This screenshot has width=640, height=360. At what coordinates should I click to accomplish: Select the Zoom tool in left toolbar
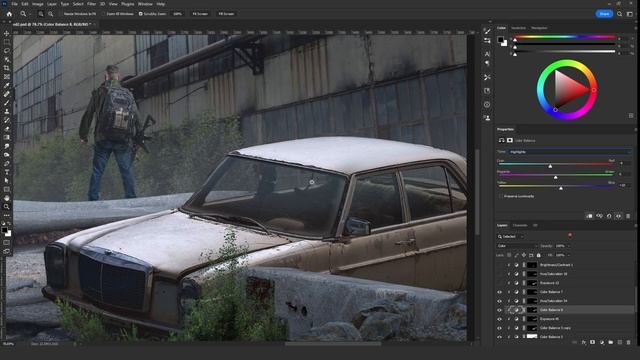point(7,207)
